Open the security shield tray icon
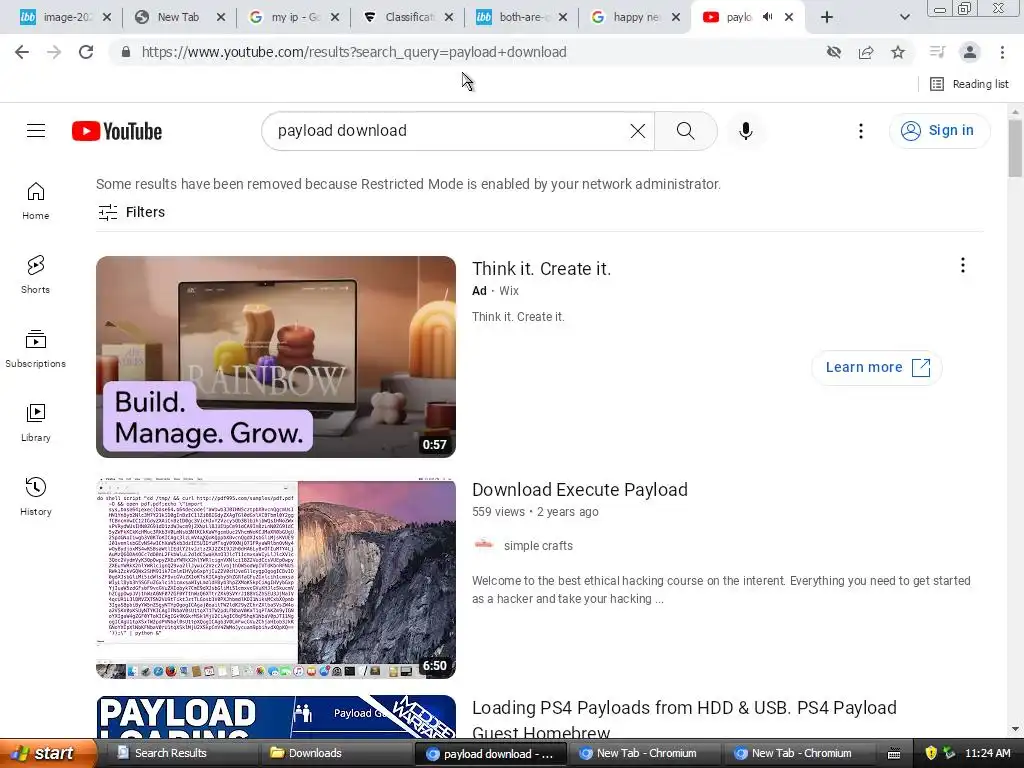 pos(931,753)
